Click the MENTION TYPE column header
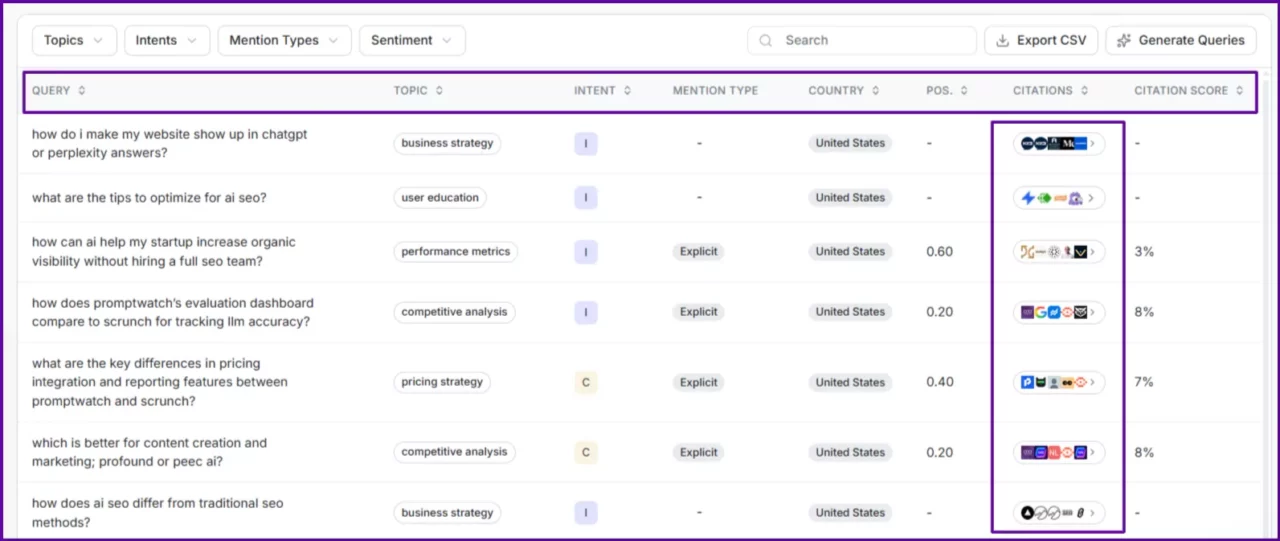Viewport: 1280px width, 541px height. (715, 90)
